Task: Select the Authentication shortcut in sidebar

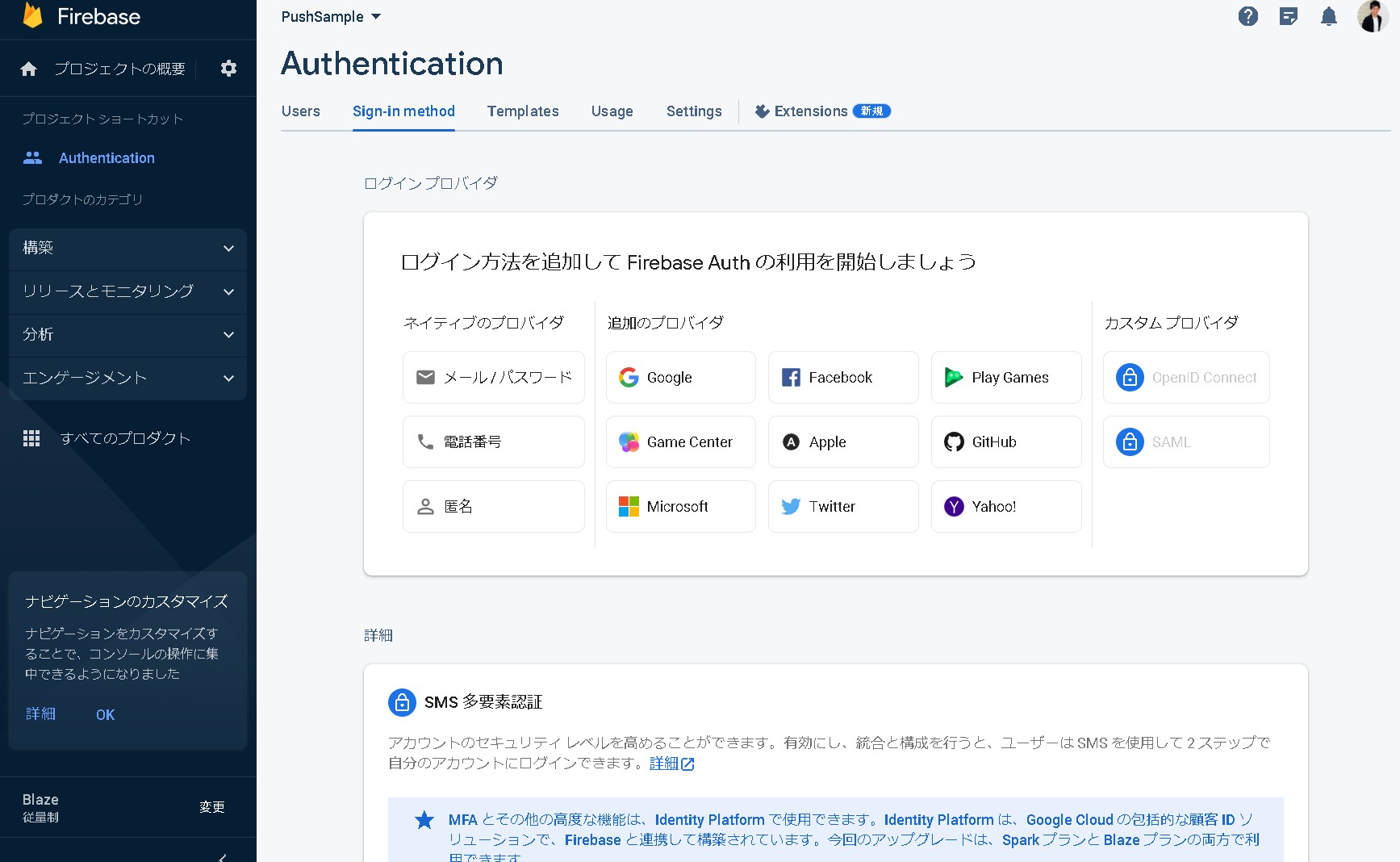Action: pos(107,157)
